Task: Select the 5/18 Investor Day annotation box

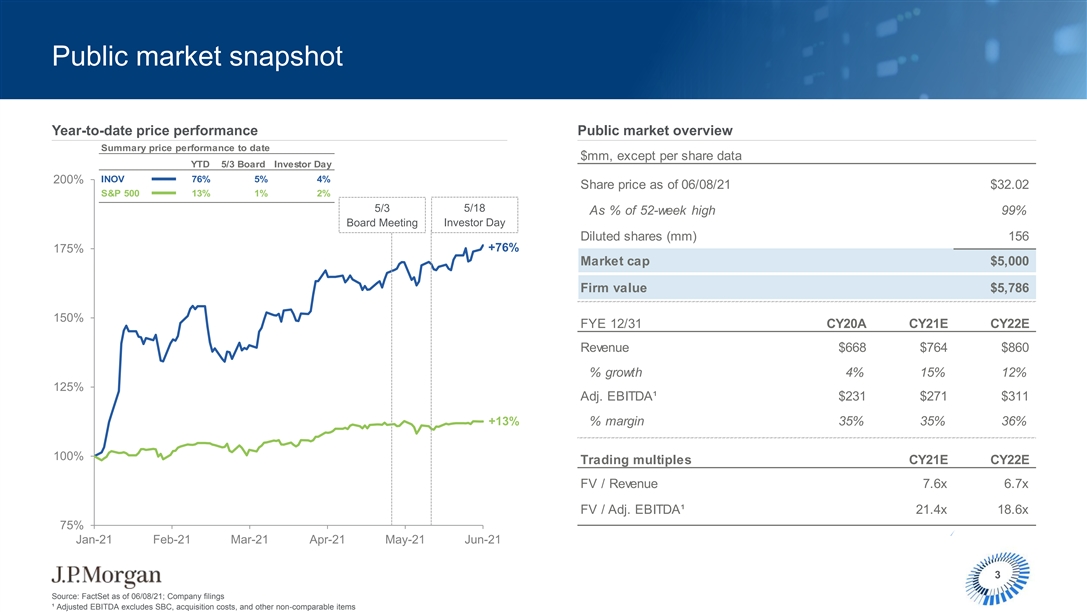Action: [x=474, y=215]
